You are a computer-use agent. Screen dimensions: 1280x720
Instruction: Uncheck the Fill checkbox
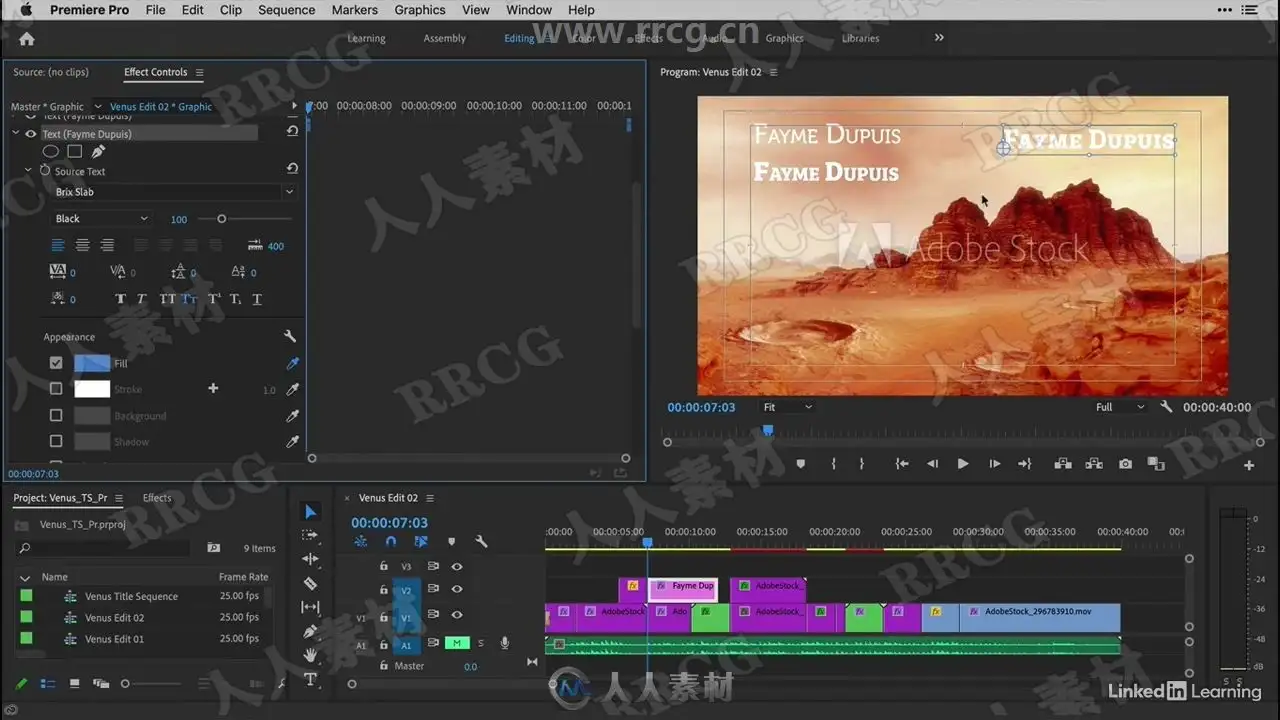(x=56, y=363)
